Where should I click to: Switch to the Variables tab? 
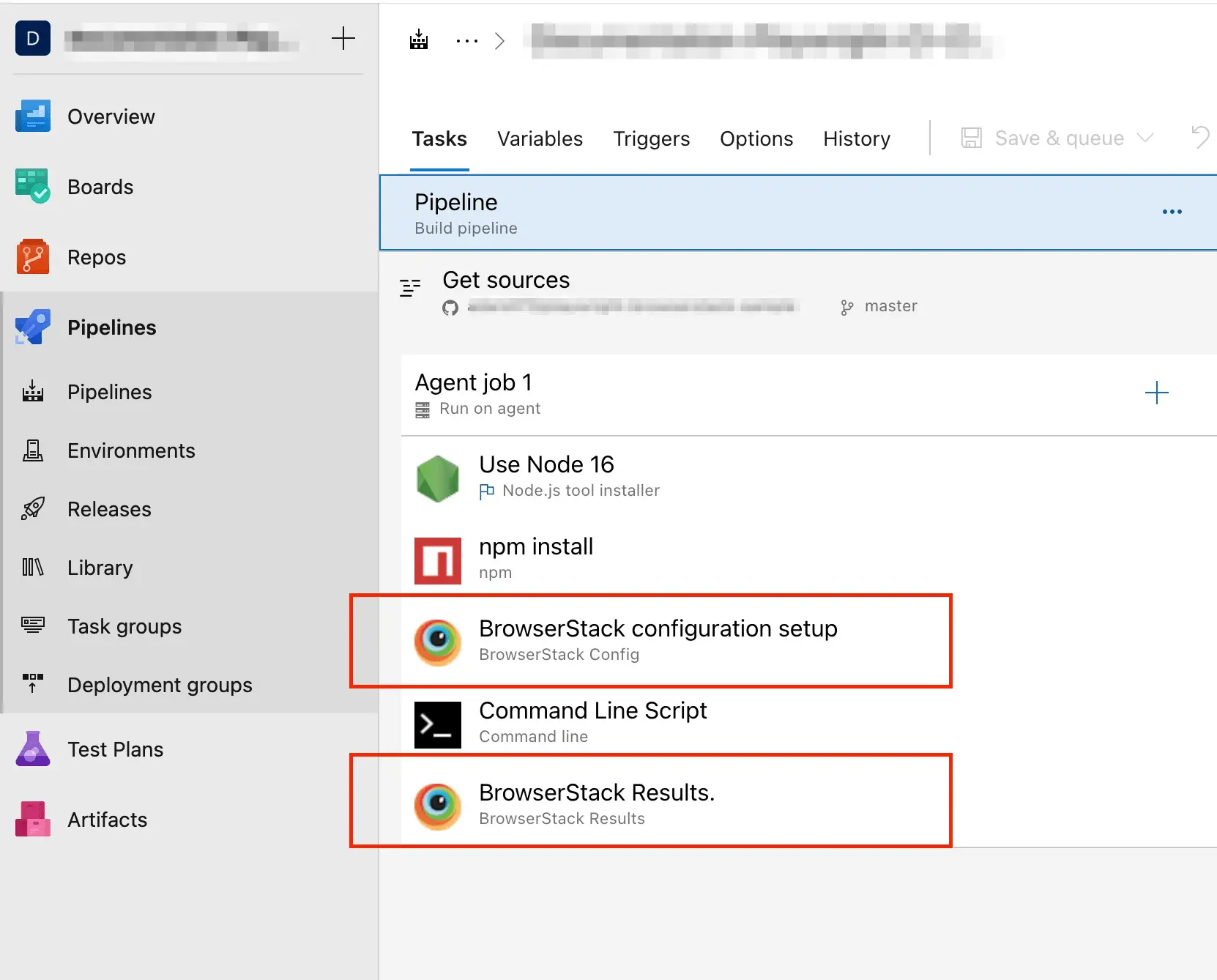point(540,139)
